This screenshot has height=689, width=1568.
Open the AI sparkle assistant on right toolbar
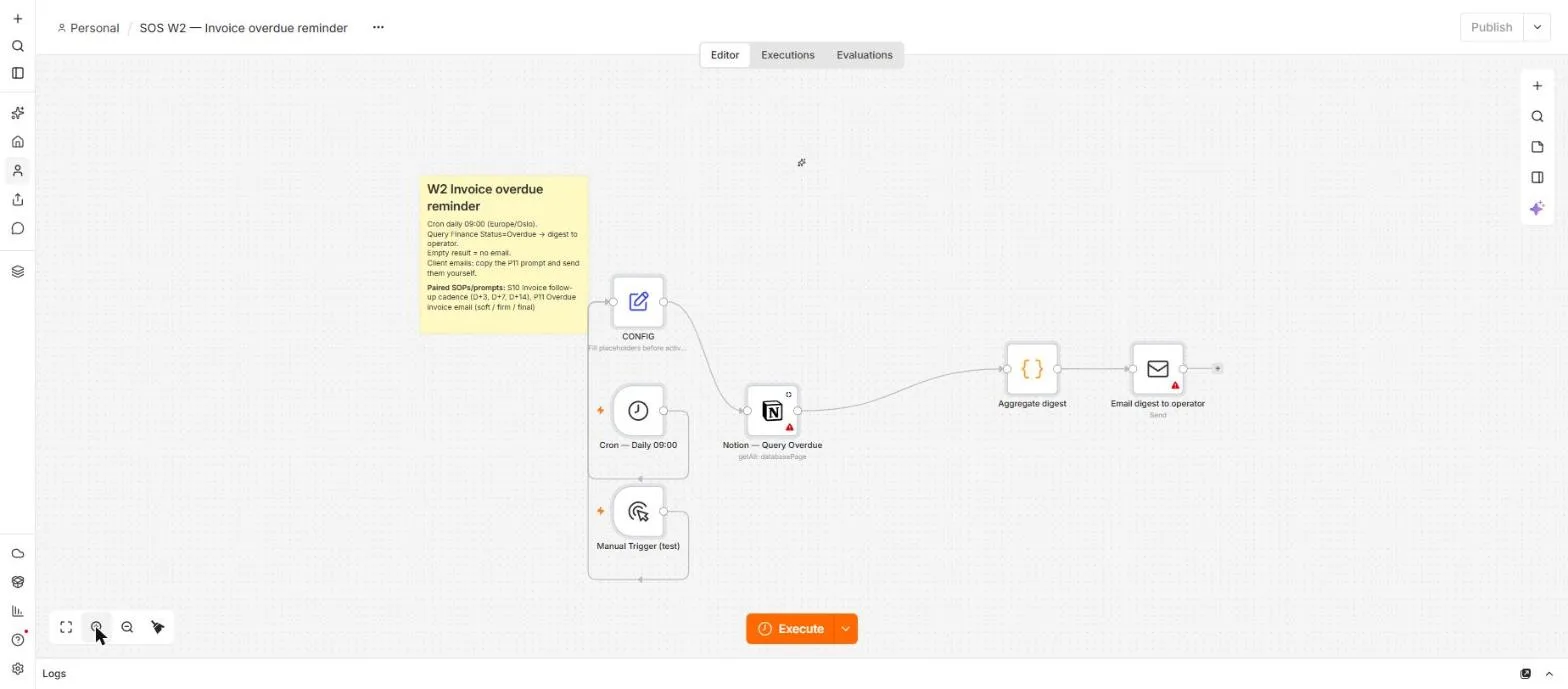[x=1537, y=209]
